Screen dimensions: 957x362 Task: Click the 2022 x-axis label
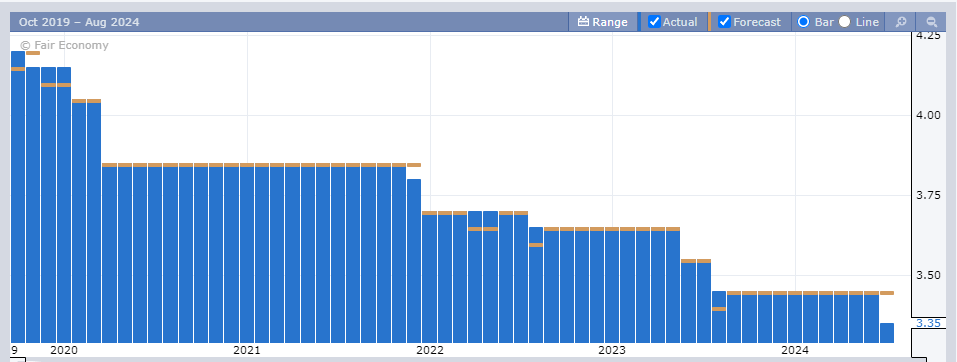point(430,350)
